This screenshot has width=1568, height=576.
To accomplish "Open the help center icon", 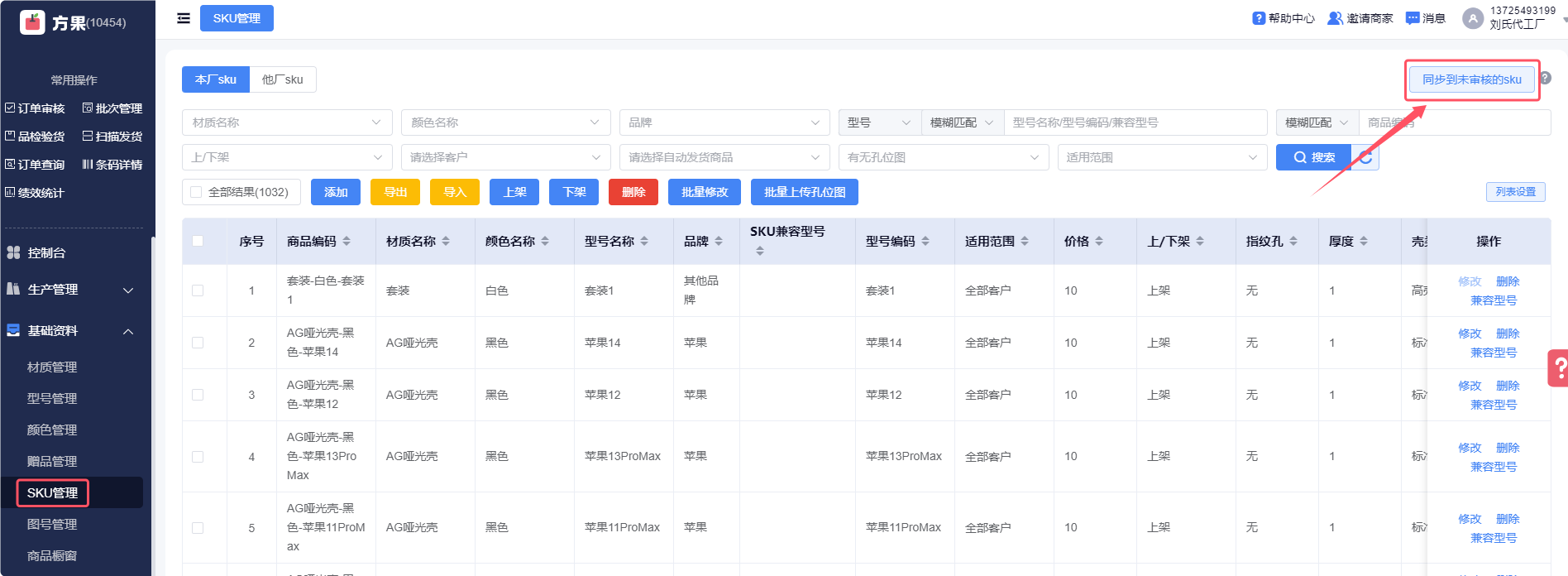I will 1259,18.
